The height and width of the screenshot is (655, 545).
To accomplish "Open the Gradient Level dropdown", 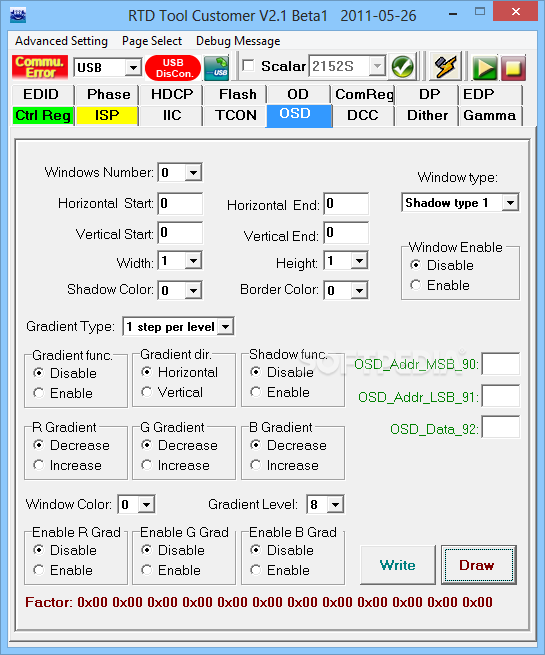I will click(335, 505).
